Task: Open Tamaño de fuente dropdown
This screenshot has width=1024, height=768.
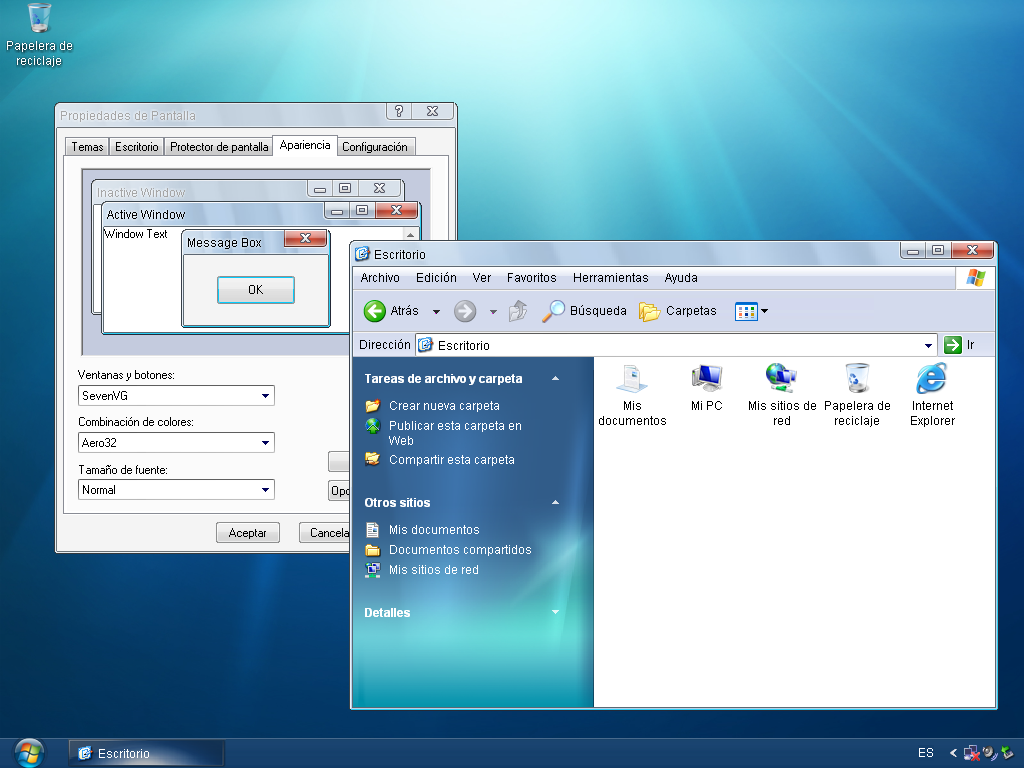Action: [265, 490]
